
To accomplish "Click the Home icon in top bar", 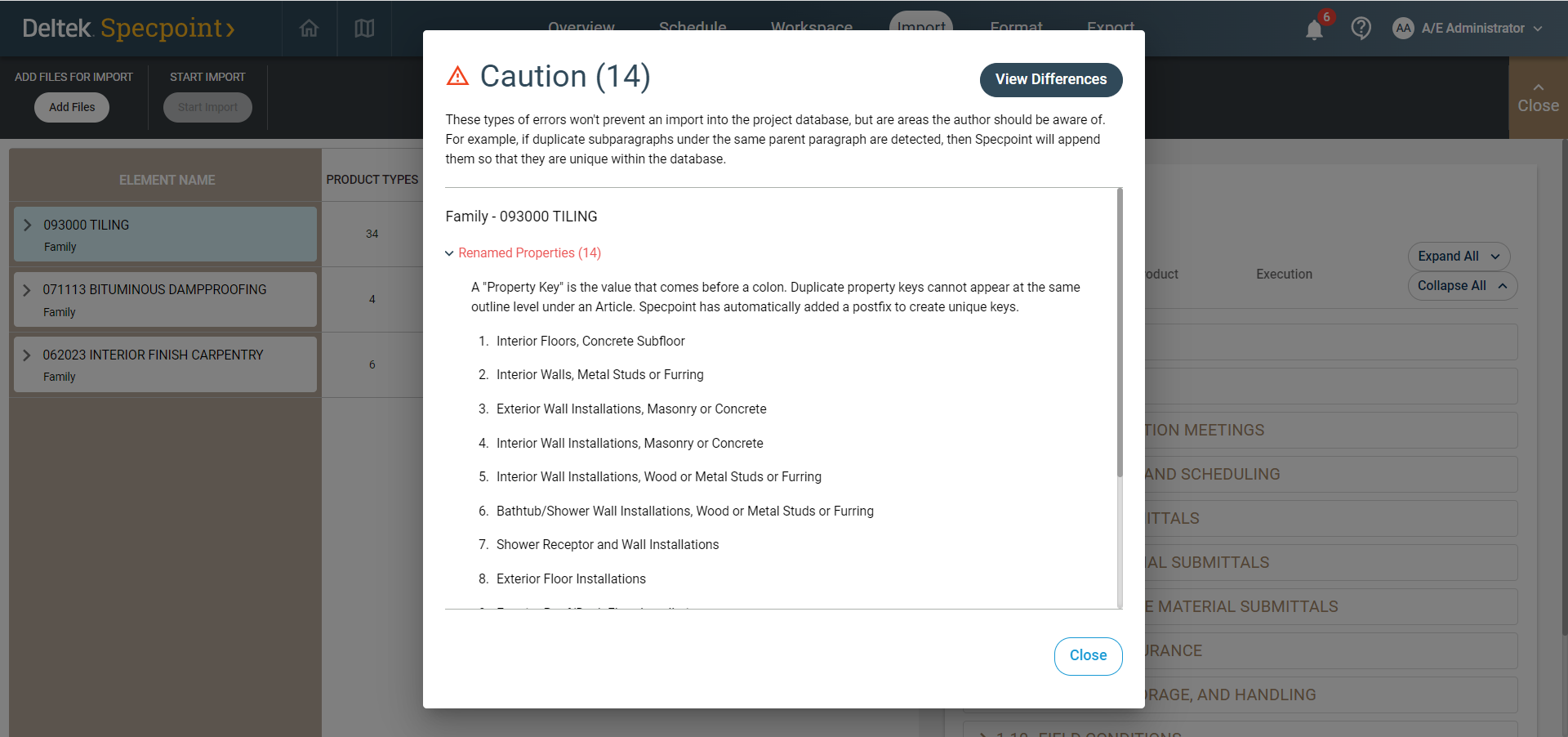I will point(309,29).
